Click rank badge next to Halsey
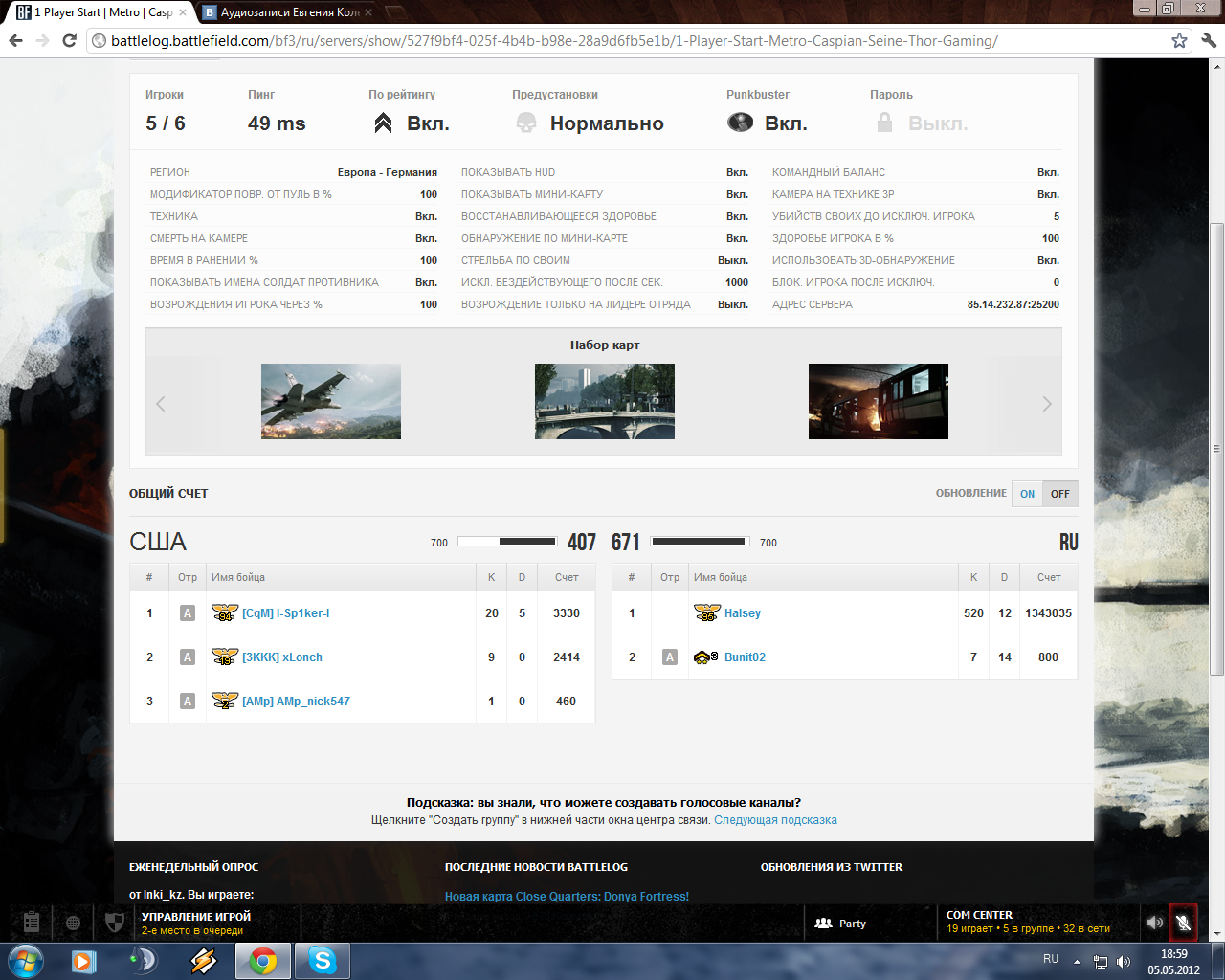The width and height of the screenshot is (1225, 980). click(x=707, y=612)
